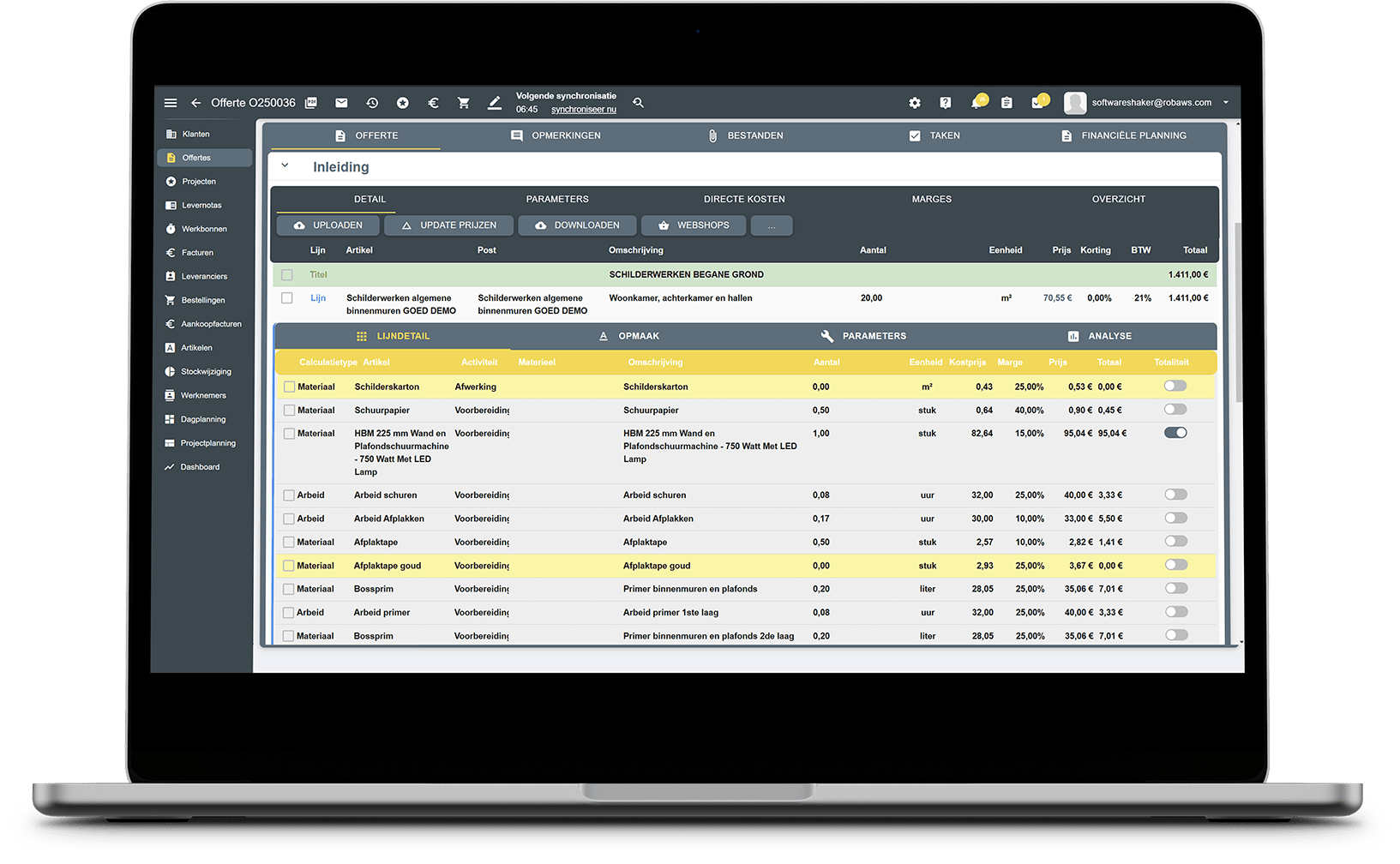Check the checkbox for Arbeid schuren row
Screen dimensions: 1400x864
click(289, 495)
